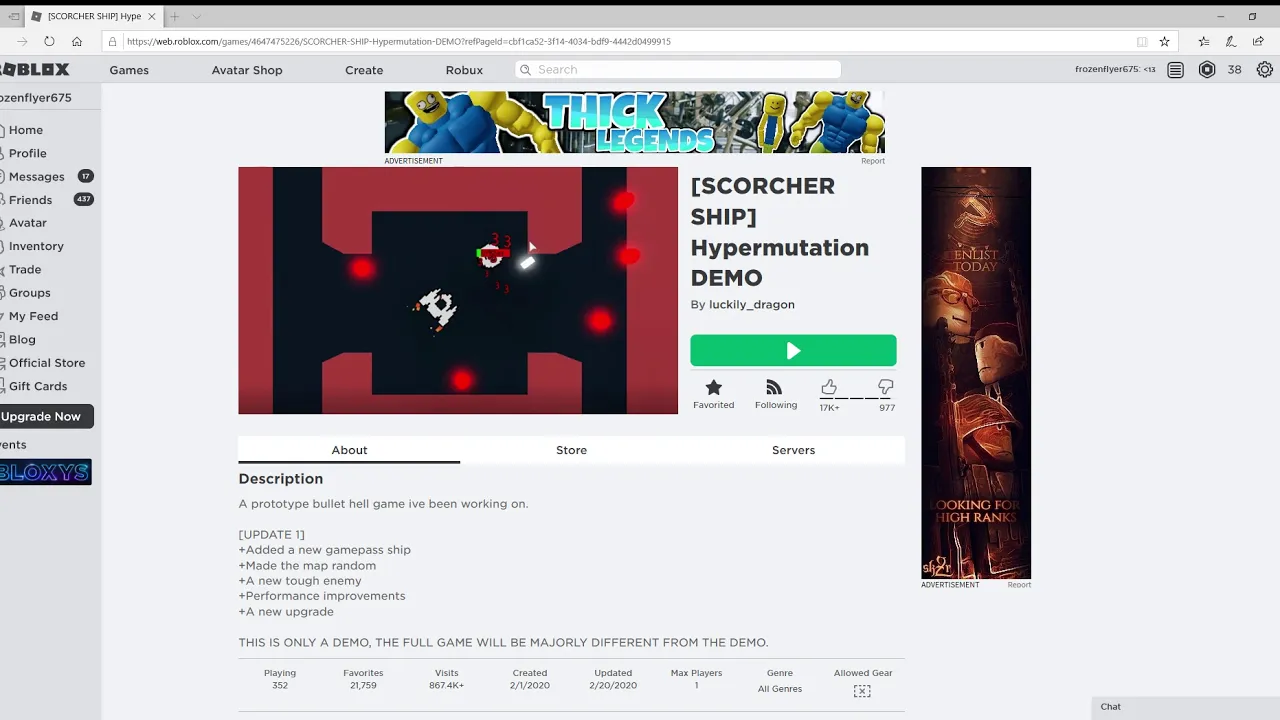Click the Roblox logo
The image size is (1280, 720).
[35, 70]
